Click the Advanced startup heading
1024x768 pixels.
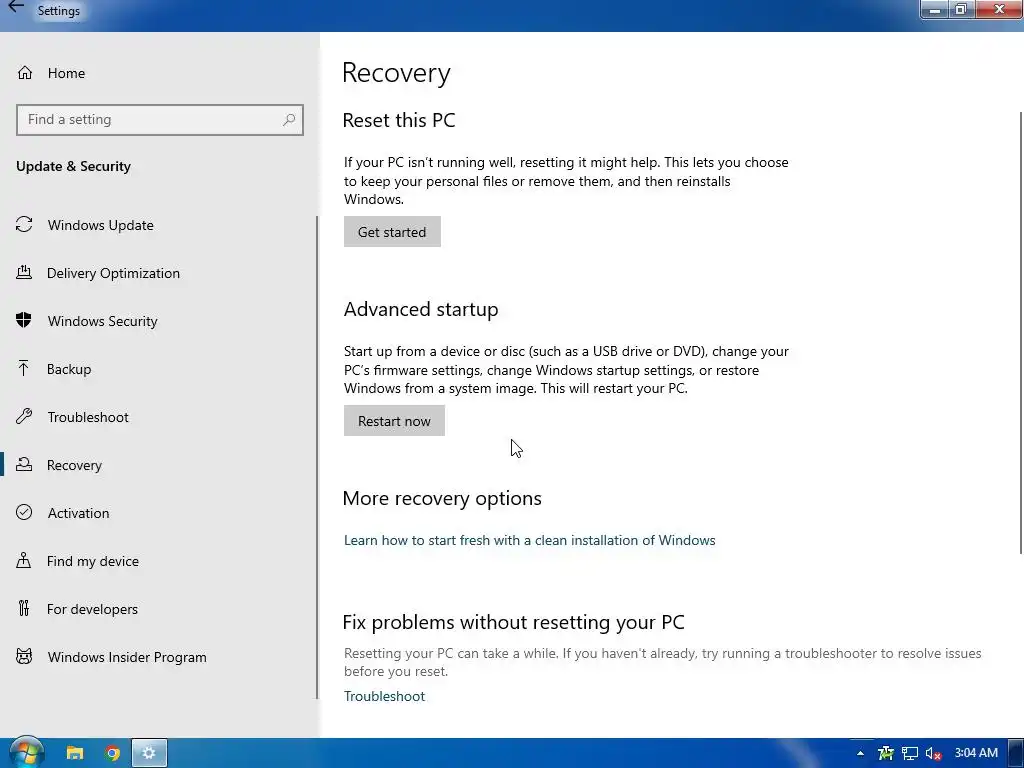pyautogui.click(x=421, y=309)
